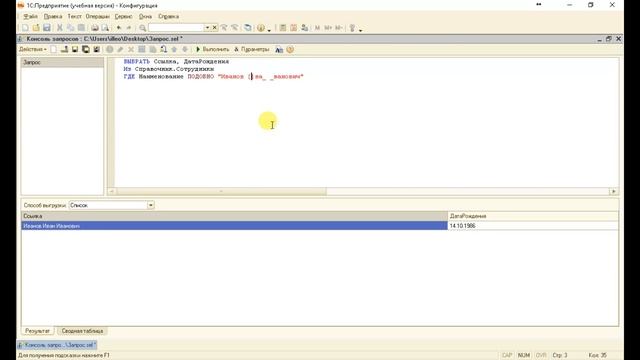This screenshot has height=360, width=640.
Task: Click the Save diskette icon in main toolbar
Action: [47, 28]
